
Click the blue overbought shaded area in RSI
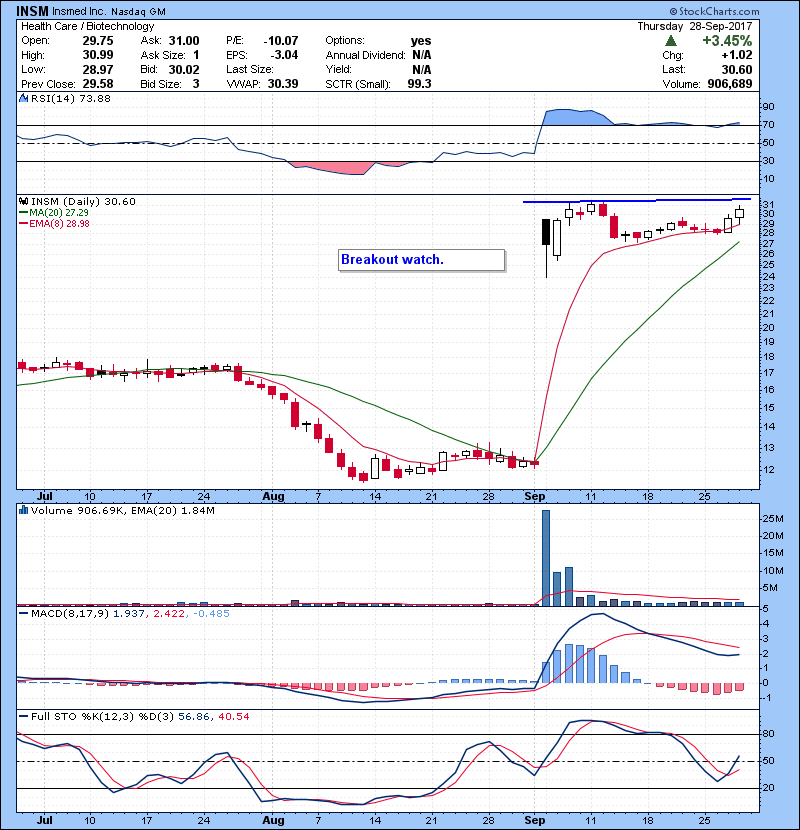(576, 118)
